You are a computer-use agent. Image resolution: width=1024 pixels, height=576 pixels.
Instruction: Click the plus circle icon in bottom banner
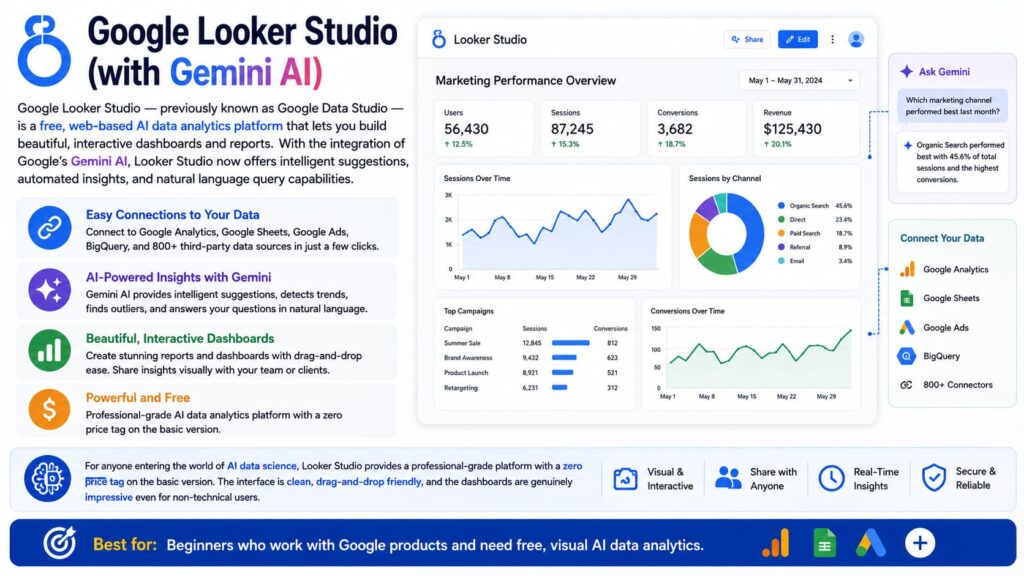pos(920,543)
